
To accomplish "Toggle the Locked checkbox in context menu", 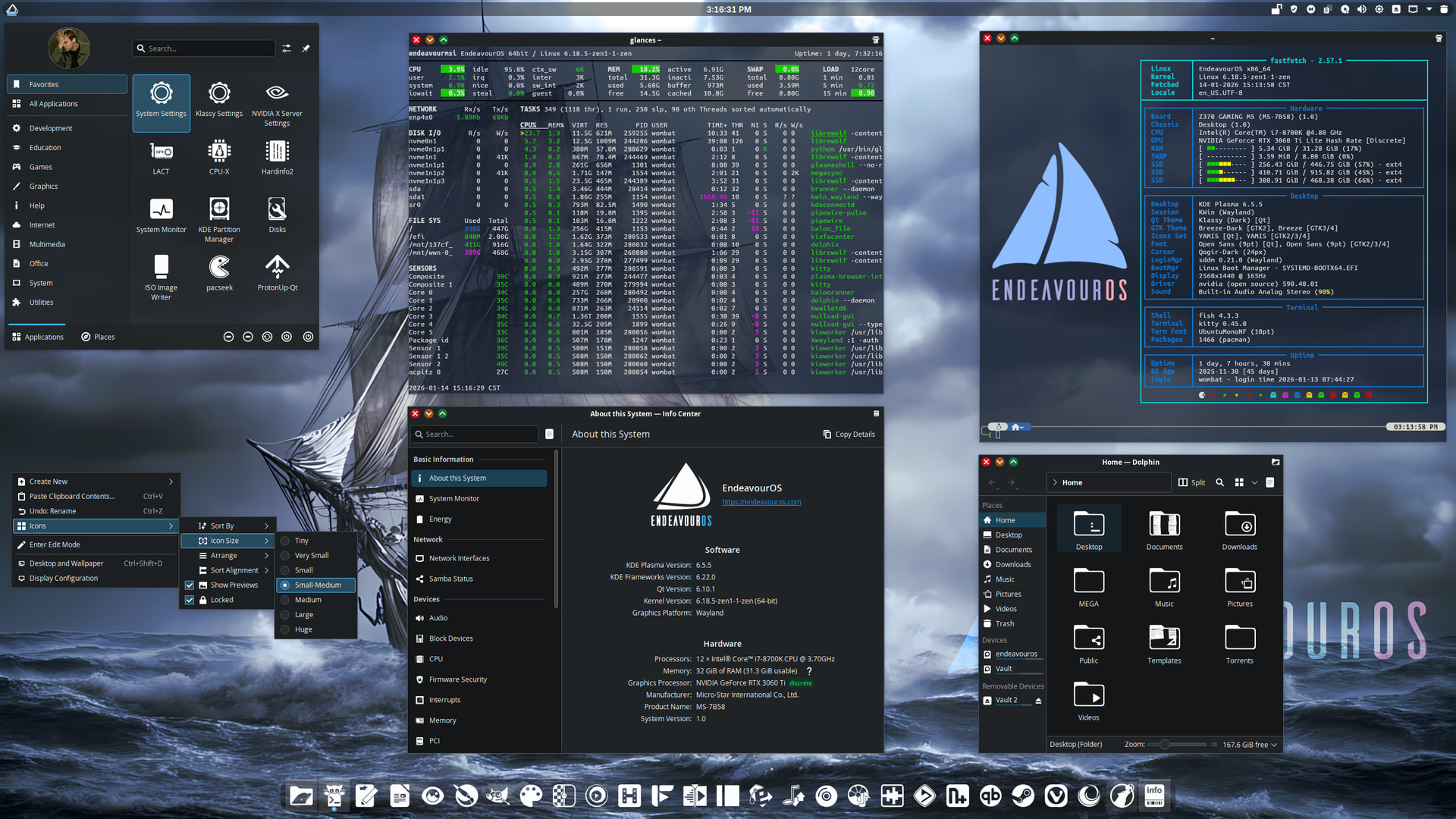I will pyautogui.click(x=190, y=600).
